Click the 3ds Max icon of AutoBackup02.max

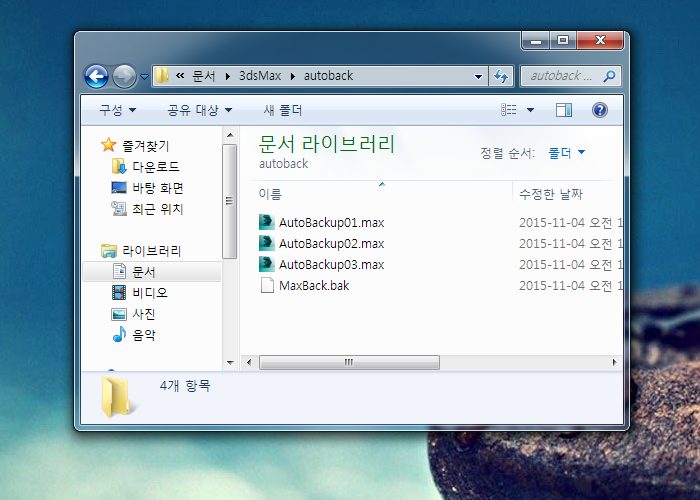[267, 243]
